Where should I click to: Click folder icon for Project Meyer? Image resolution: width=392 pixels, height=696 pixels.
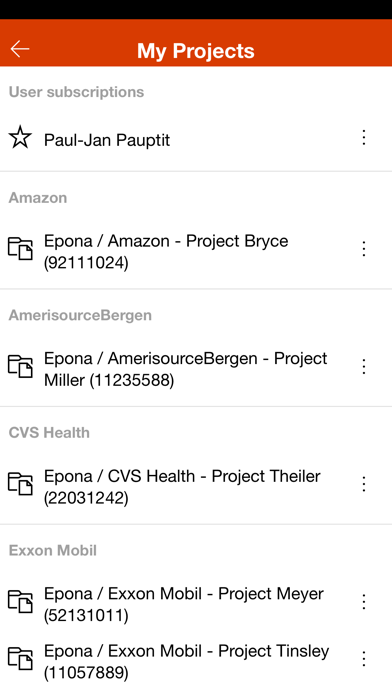(20, 601)
